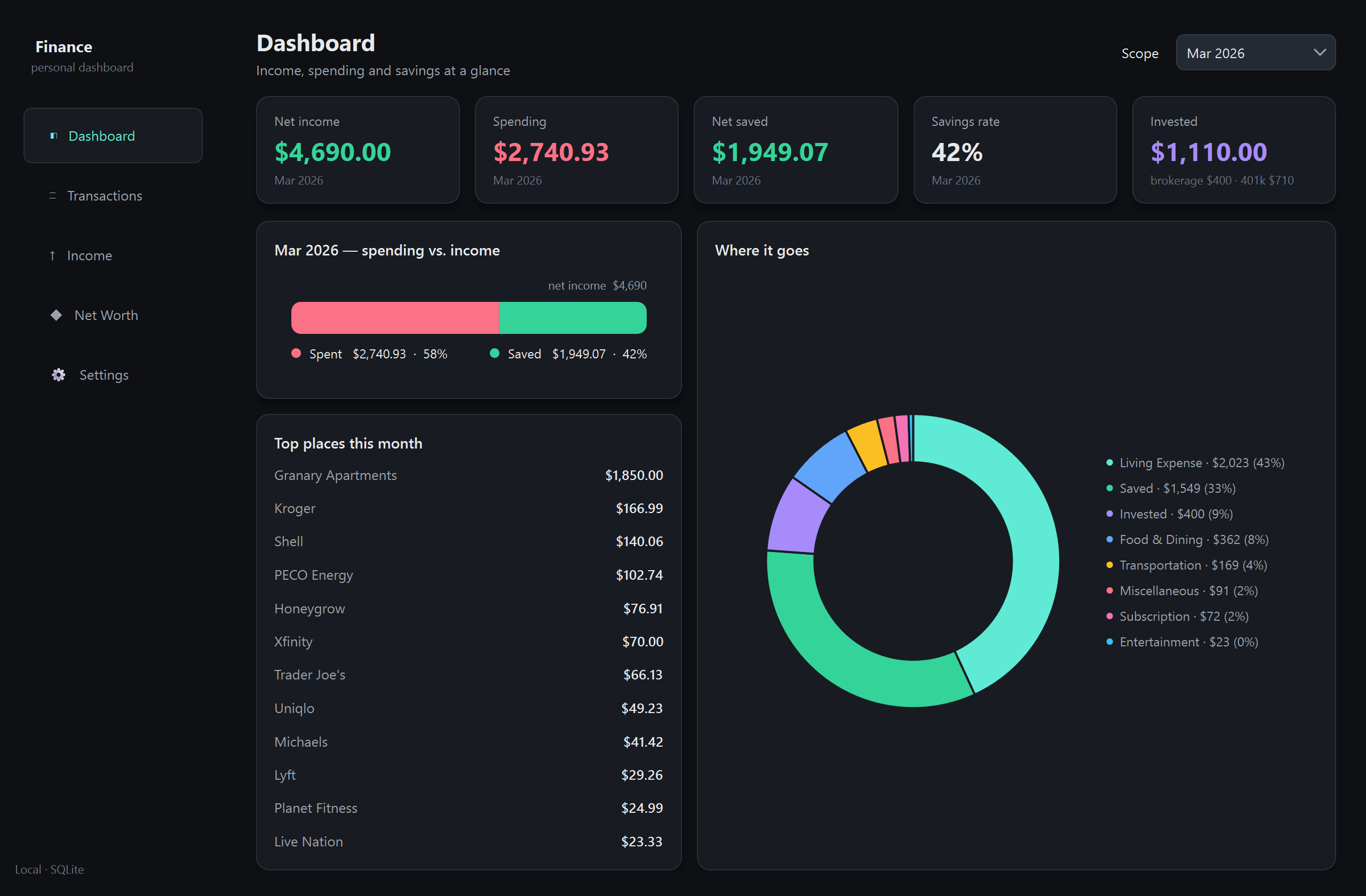The width and height of the screenshot is (1366, 896).
Task: Open the Scope dropdown showing Mar 2026
Action: 1255,53
